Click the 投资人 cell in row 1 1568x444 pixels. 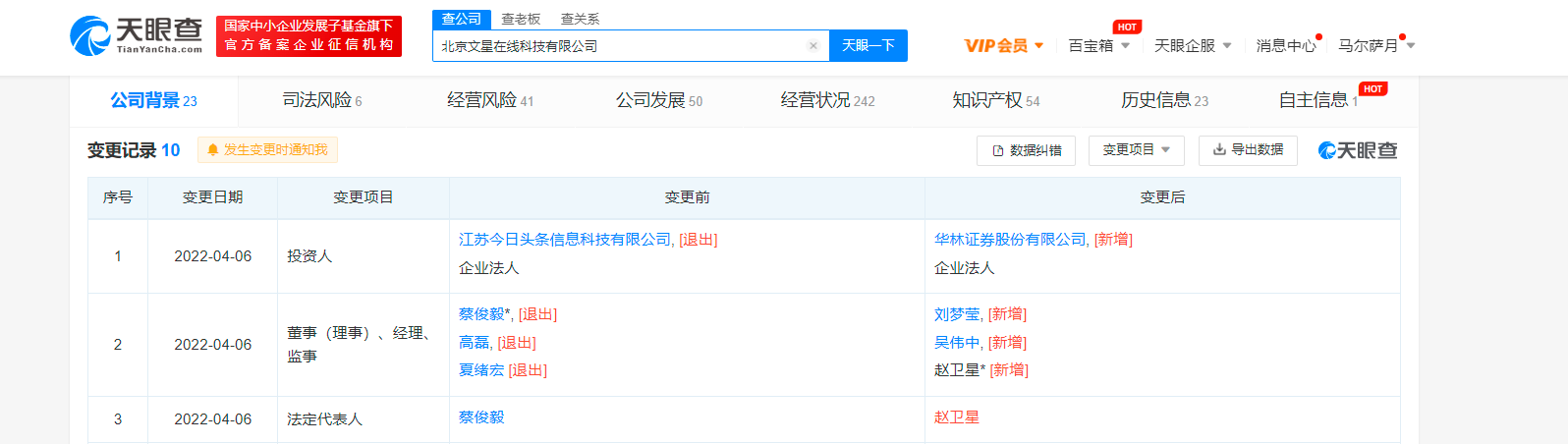[364, 256]
